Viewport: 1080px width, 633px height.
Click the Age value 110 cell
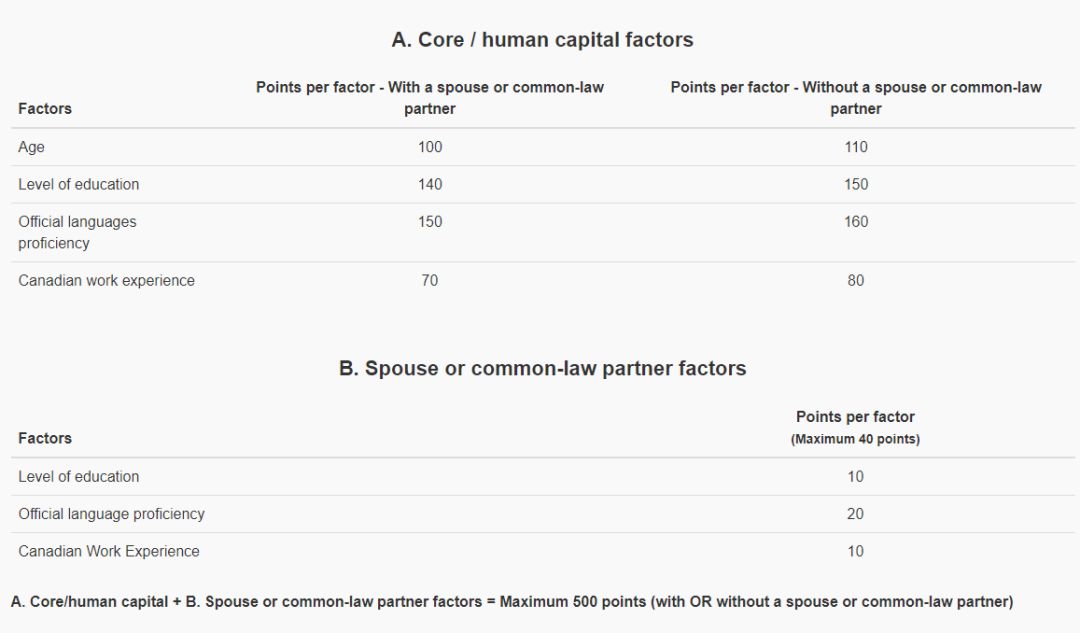tap(856, 147)
